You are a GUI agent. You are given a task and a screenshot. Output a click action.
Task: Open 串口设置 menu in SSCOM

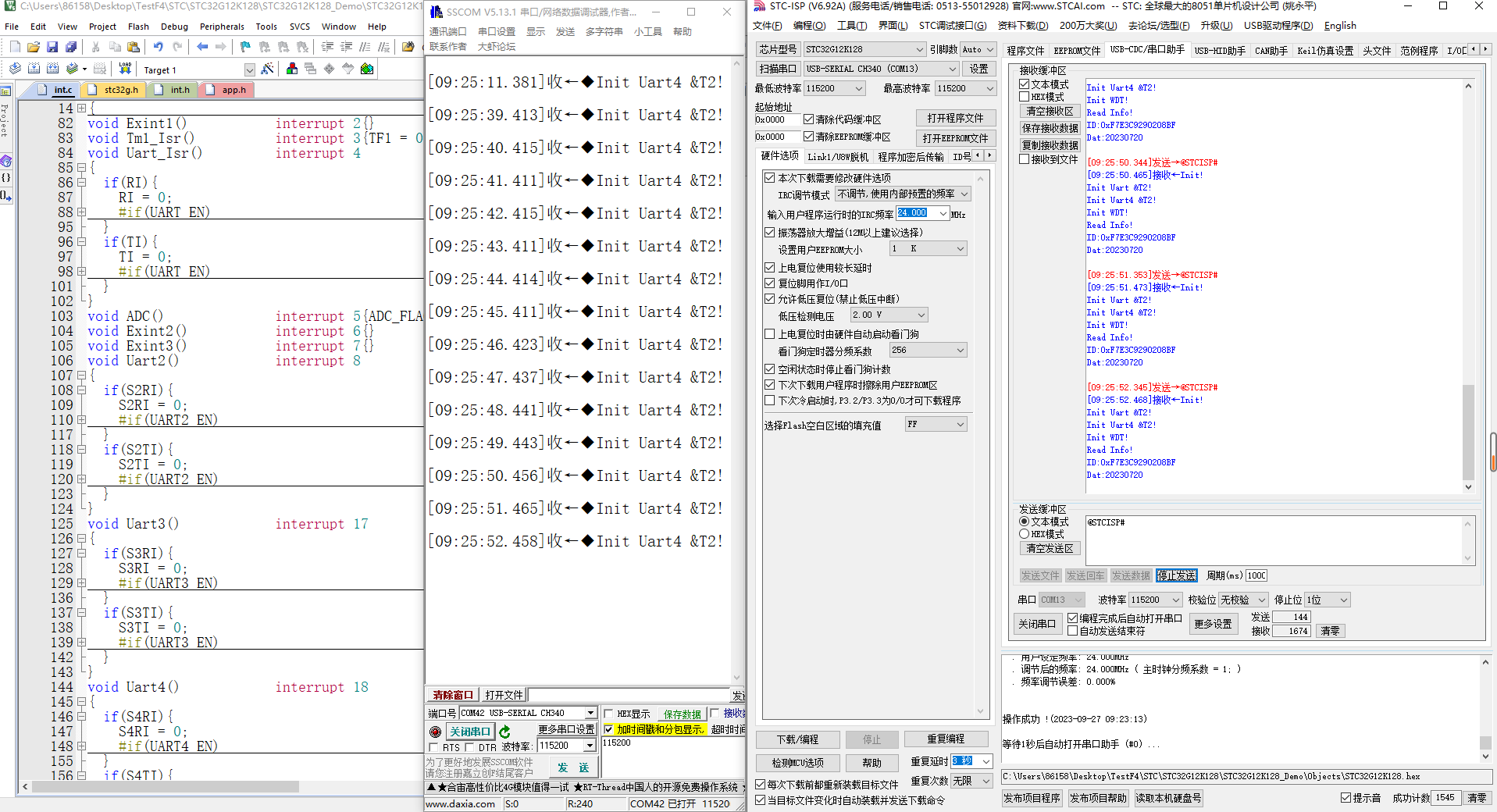[497, 31]
